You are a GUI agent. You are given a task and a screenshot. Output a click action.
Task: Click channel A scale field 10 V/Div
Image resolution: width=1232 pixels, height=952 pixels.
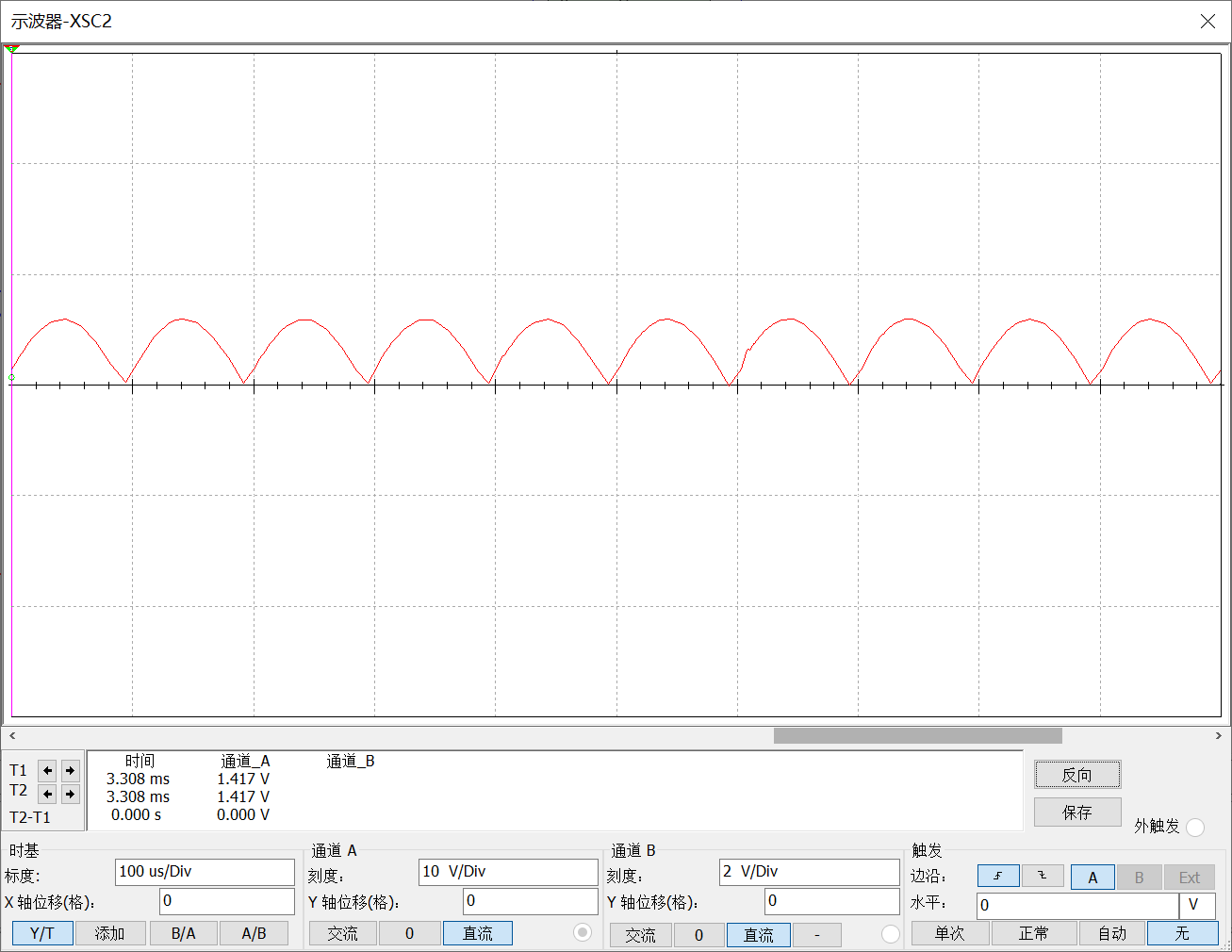coord(508,872)
